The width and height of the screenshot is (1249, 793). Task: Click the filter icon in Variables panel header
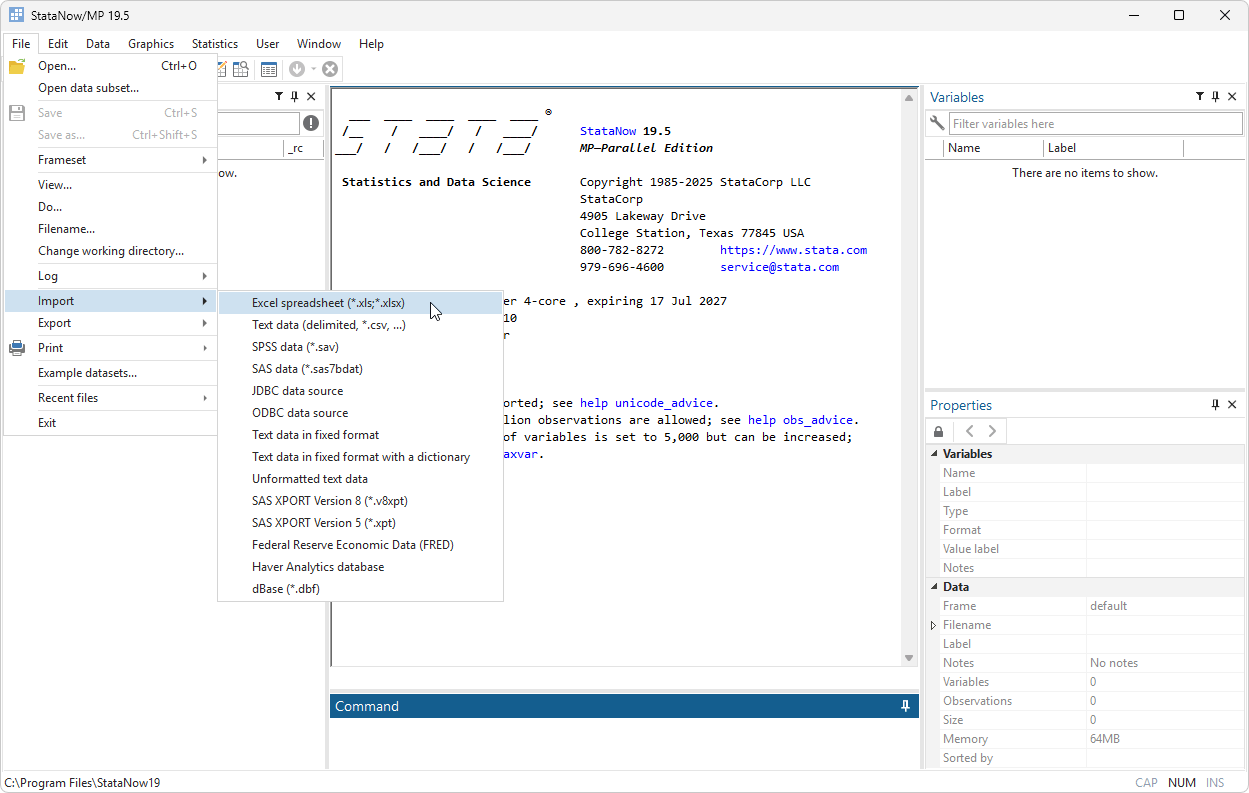1199,97
